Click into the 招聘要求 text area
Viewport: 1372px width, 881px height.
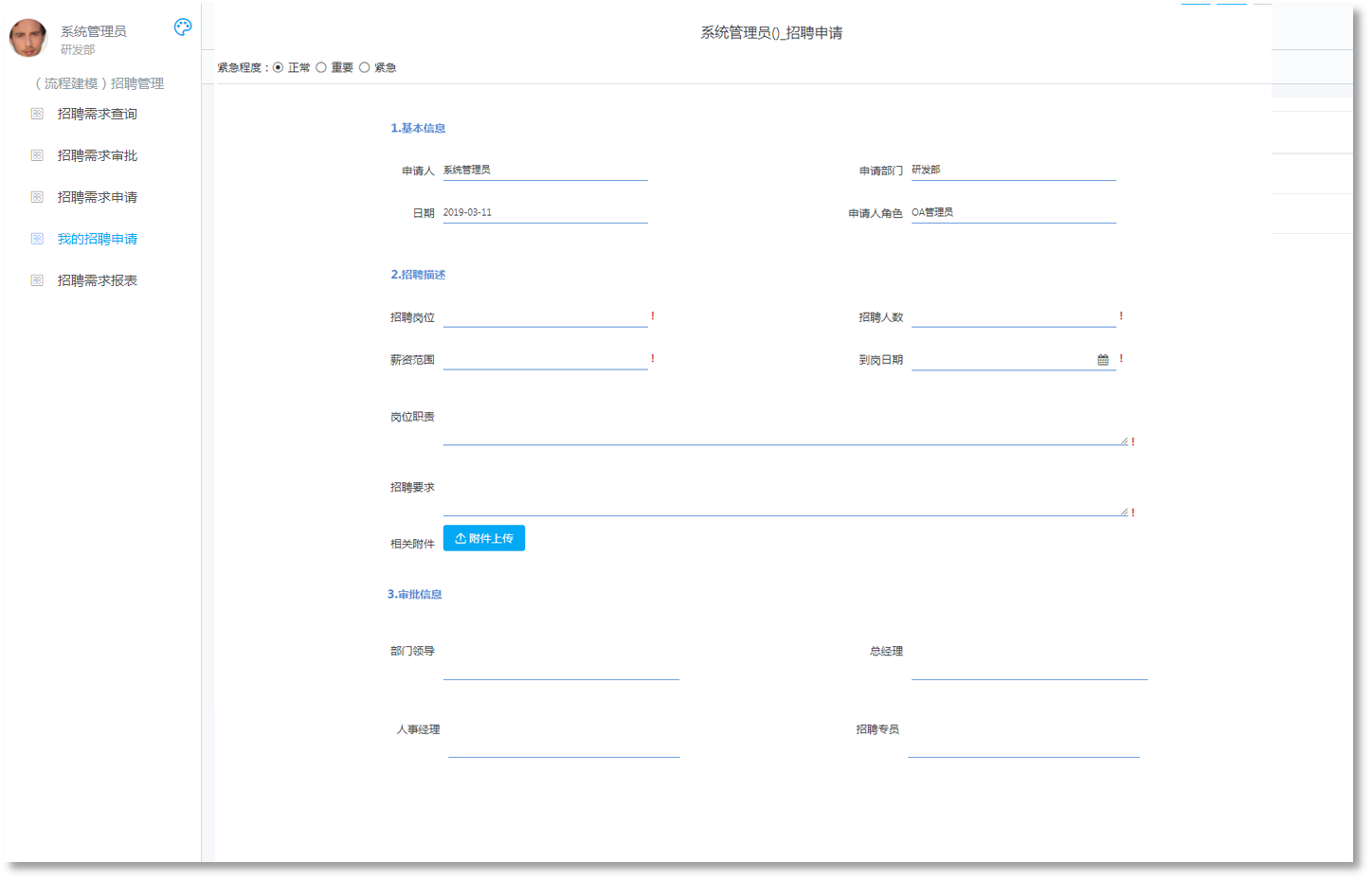785,501
